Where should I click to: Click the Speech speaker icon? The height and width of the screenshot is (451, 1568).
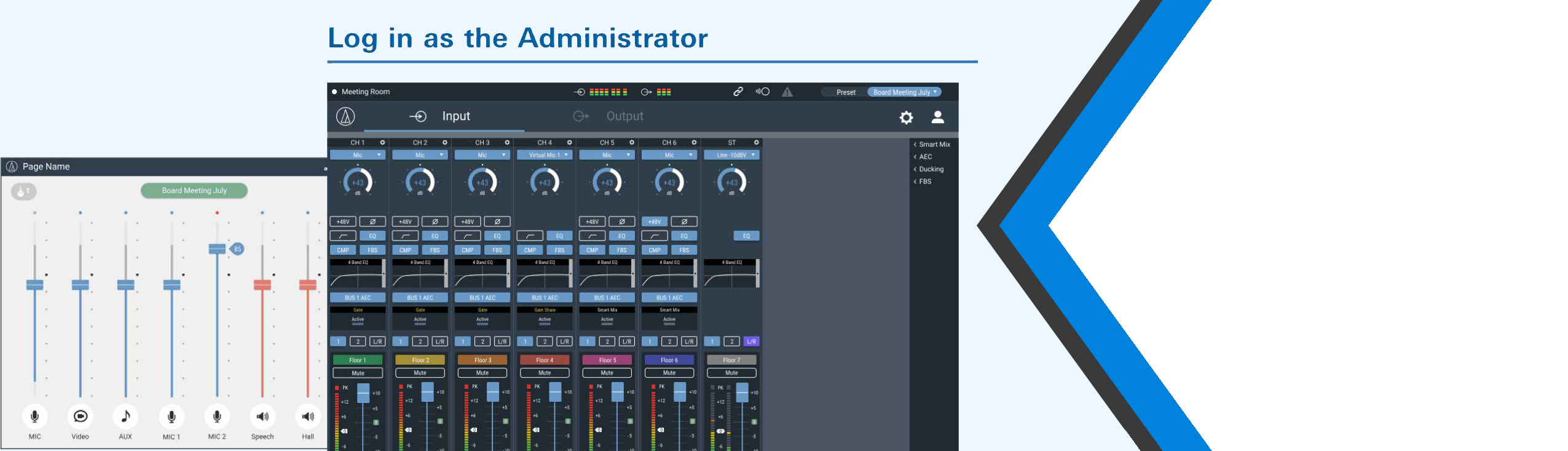point(262,417)
